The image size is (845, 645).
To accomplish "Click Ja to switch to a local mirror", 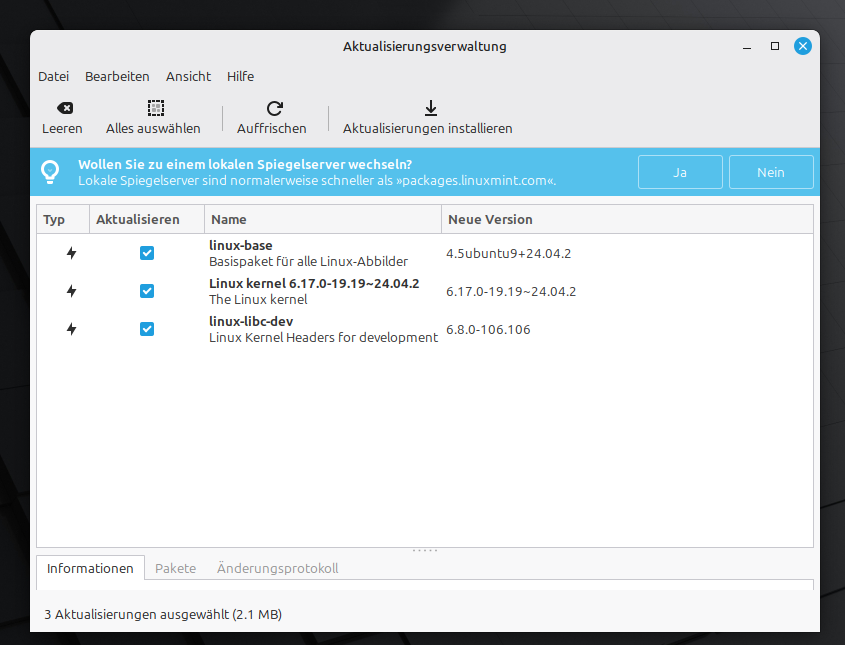I will click(x=680, y=172).
